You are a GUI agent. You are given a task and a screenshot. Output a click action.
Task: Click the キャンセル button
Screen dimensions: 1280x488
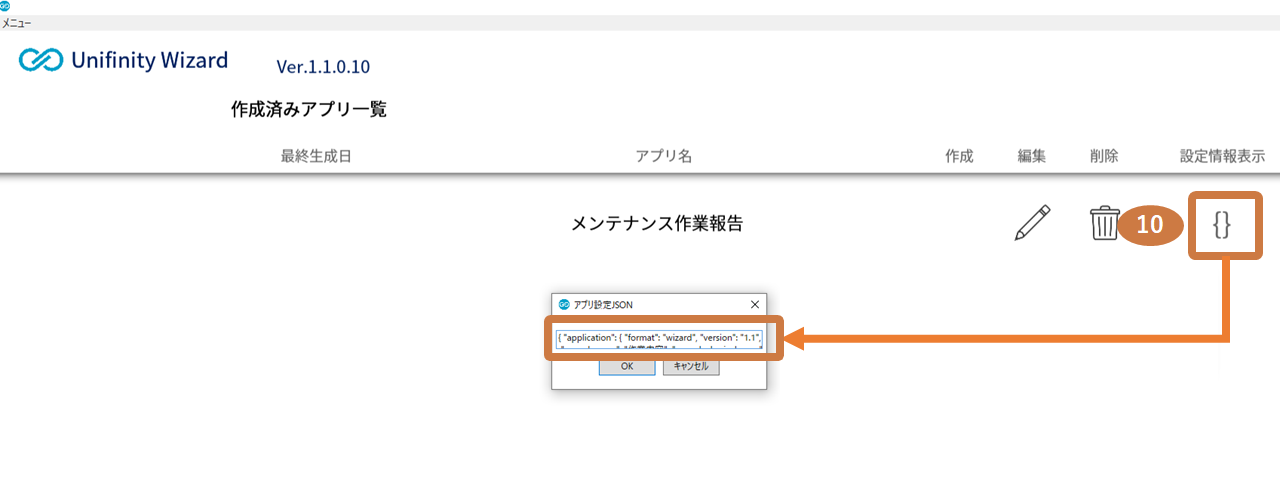coord(690,366)
